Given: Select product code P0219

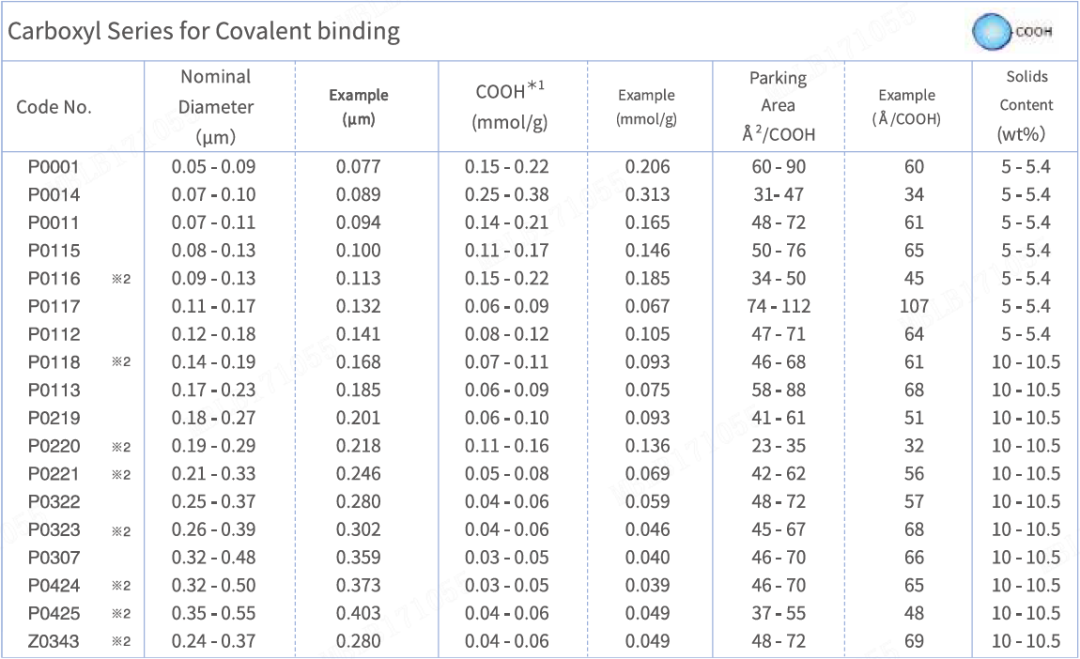Looking at the screenshot, I should pyautogui.click(x=54, y=418).
